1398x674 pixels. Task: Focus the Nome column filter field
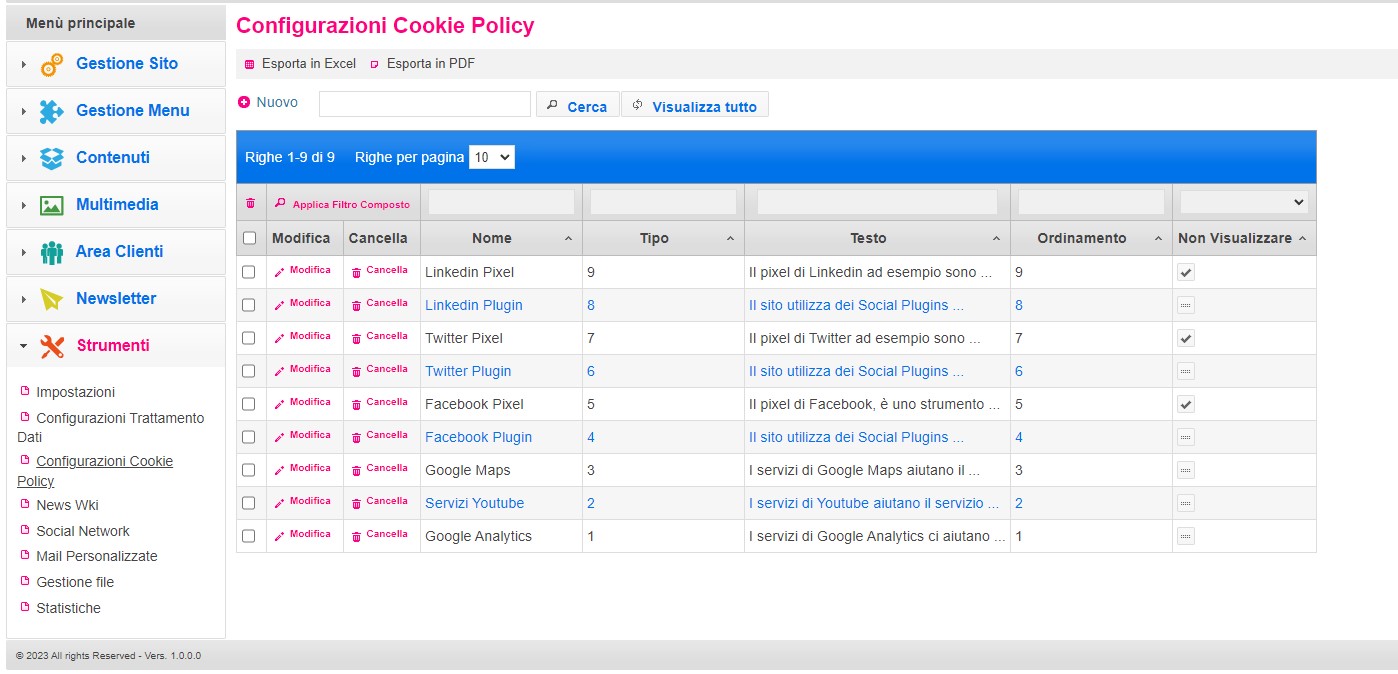[502, 202]
